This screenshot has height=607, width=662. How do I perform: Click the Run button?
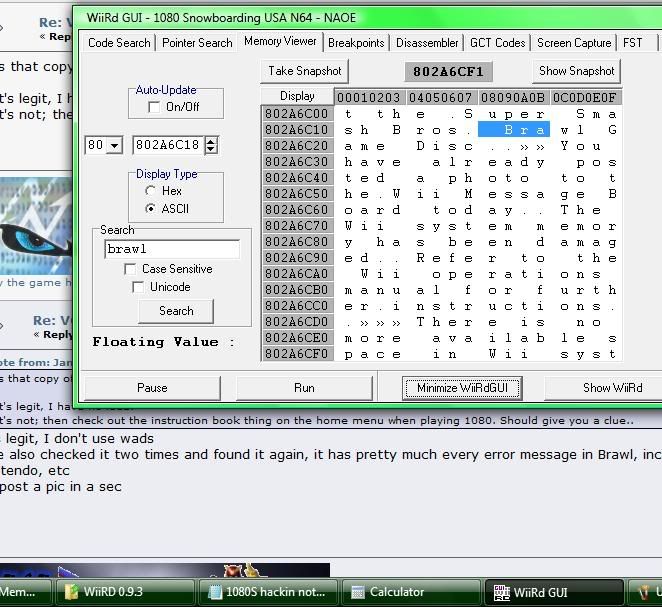pyautogui.click(x=304, y=388)
